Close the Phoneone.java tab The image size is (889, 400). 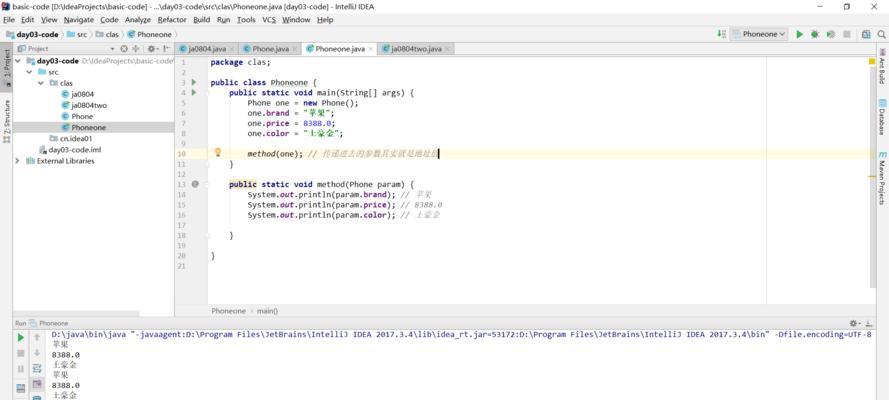click(x=371, y=49)
